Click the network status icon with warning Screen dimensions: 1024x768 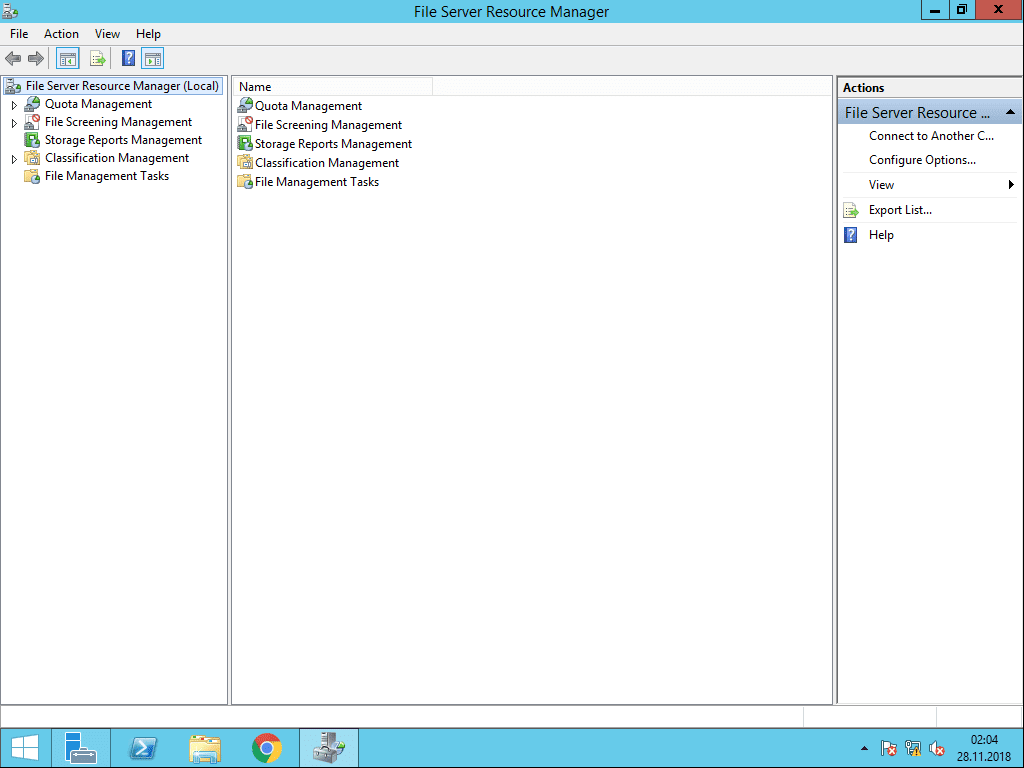click(x=912, y=748)
